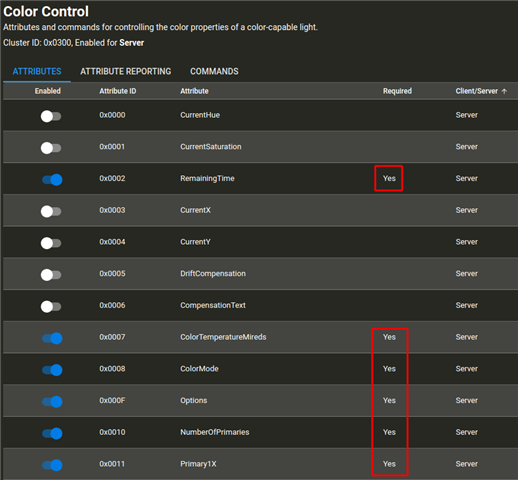518x480 pixels.
Task: Click the Server cell in CurrentSaturation row
Action: coord(467,147)
